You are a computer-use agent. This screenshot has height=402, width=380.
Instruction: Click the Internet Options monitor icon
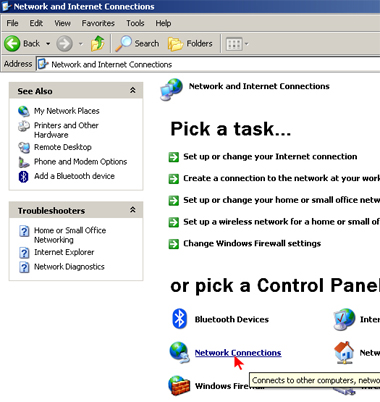tap(344, 319)
